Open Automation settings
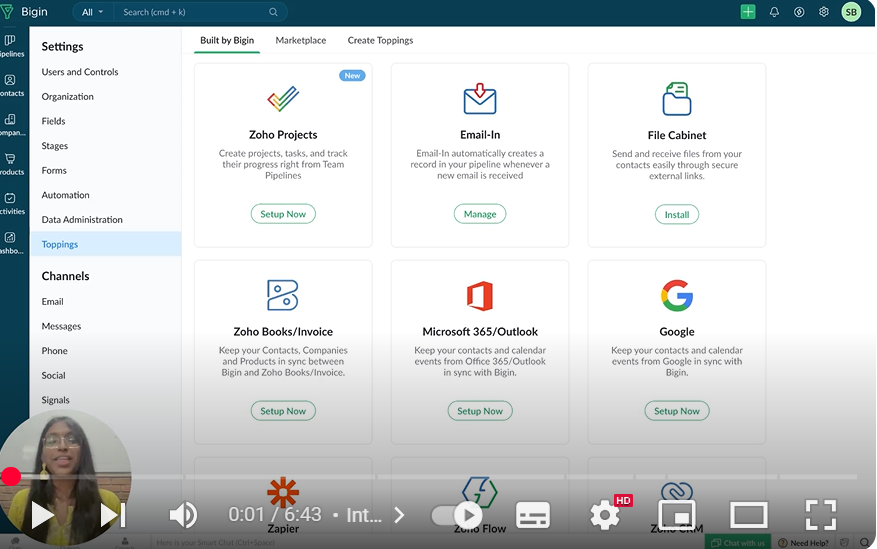The width and height of the screenshot is (877, 549). tap(65, 195)
